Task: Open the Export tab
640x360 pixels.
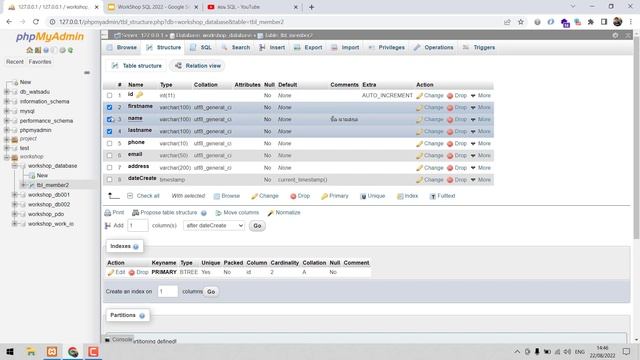Action: [309, 48]
